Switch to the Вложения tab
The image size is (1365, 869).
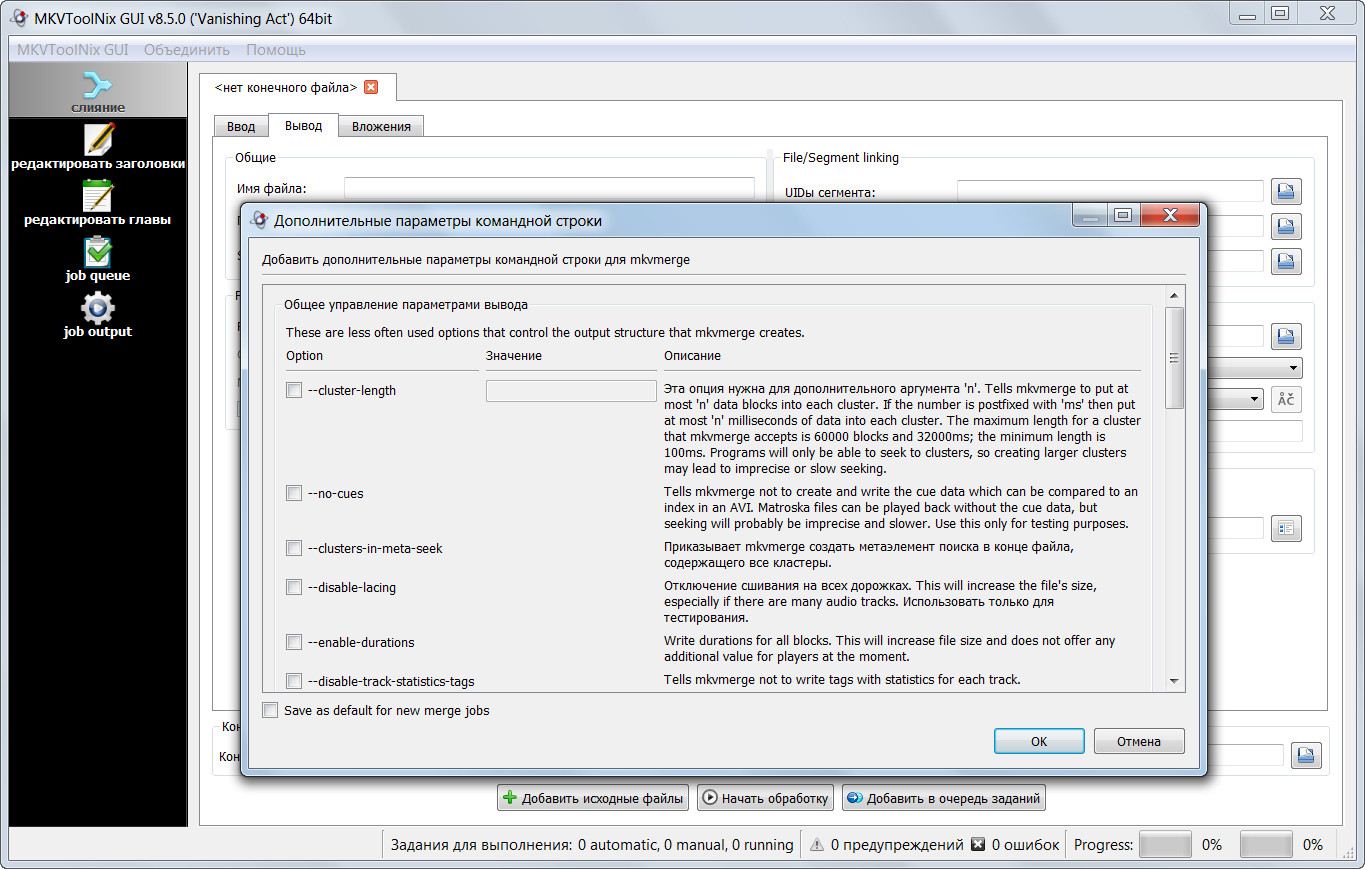coord(381,127)
